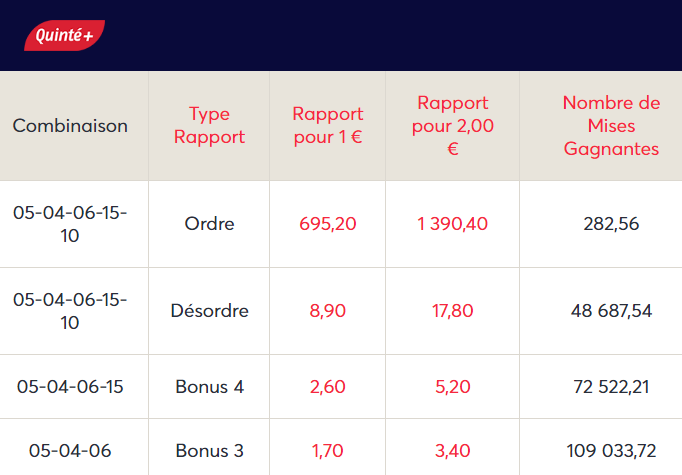Click the Rapport pour 1 € header
Image resolution: width=682 pixels, height=475 pixels.
point(328,126)
